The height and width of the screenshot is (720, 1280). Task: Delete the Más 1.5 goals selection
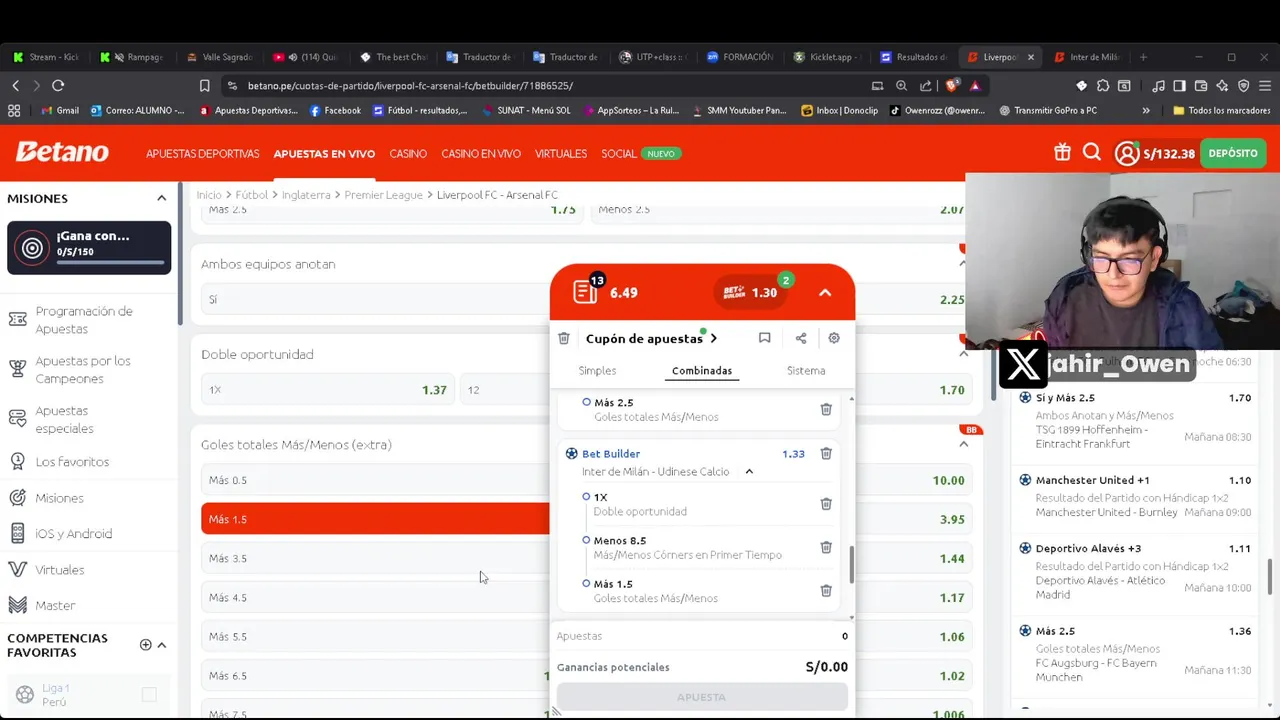826,591
